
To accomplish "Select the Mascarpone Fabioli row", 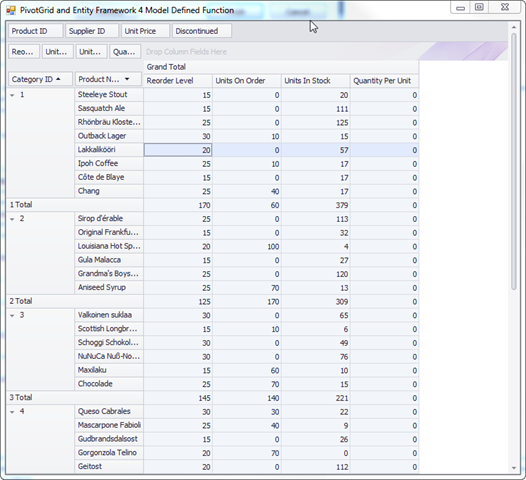I will tap(109, 425).
